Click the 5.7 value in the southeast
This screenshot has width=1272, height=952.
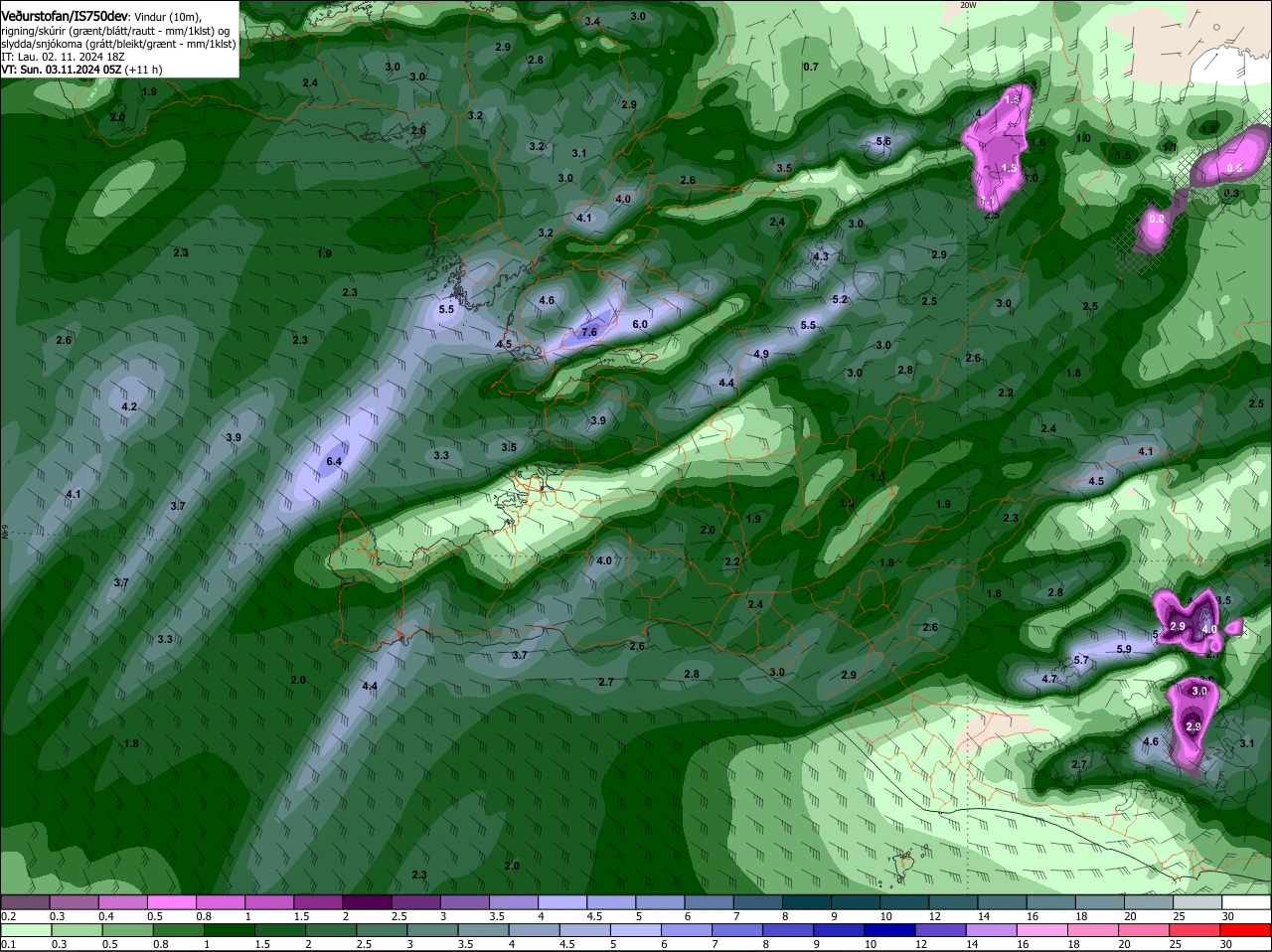point(1081,660)
